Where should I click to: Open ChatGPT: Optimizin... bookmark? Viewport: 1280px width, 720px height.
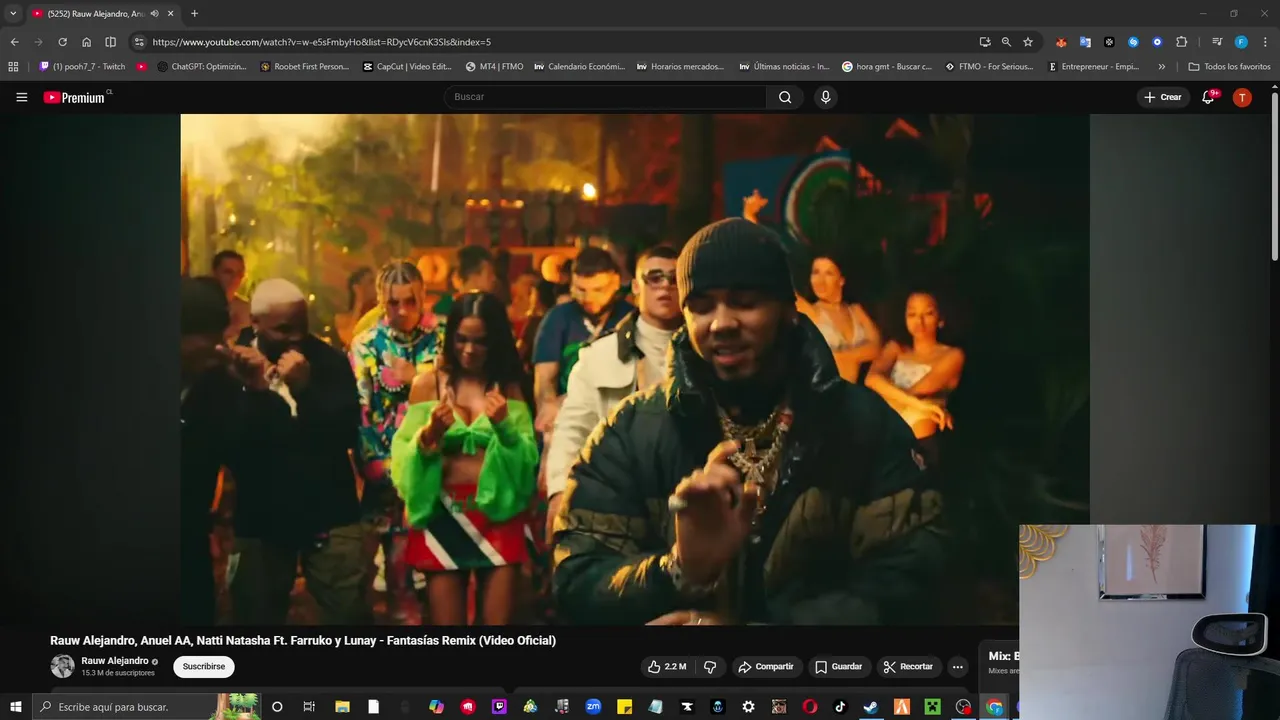pyautogui.click(x=203, y=67)
